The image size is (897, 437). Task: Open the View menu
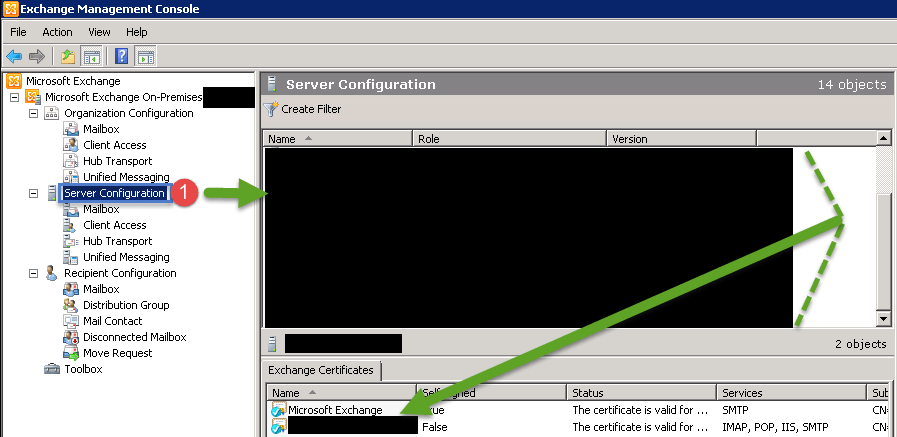(x=100, y=32)
